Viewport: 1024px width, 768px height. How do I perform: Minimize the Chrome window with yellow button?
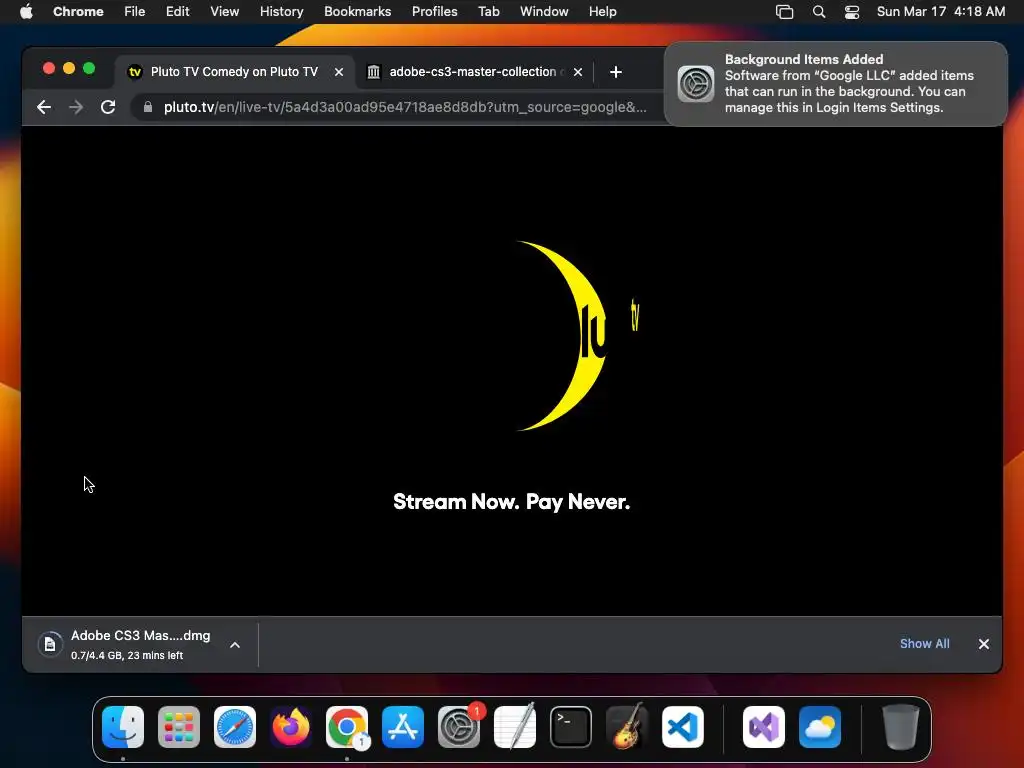(69, 69)
